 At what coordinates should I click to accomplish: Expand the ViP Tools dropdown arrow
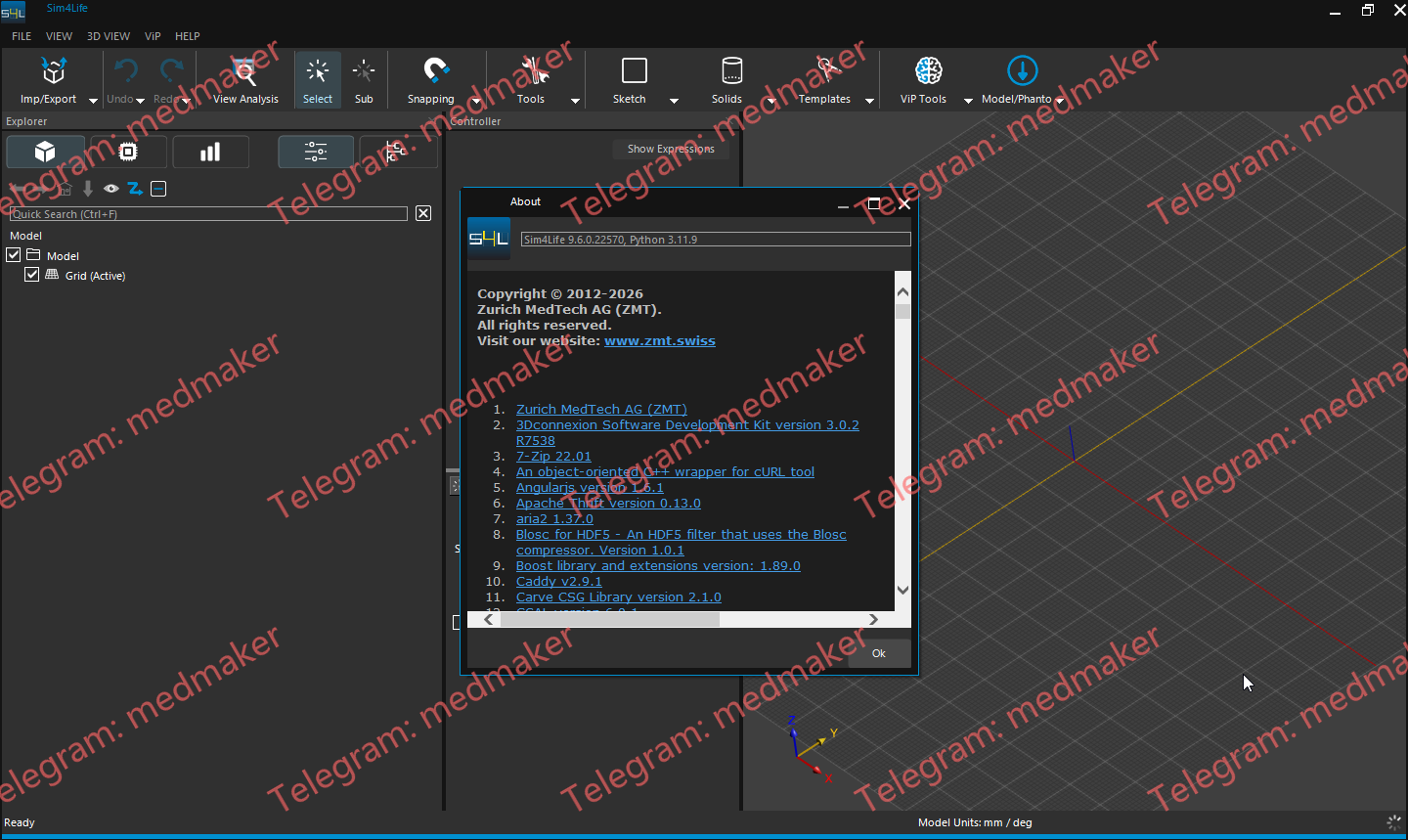[968, 101]
